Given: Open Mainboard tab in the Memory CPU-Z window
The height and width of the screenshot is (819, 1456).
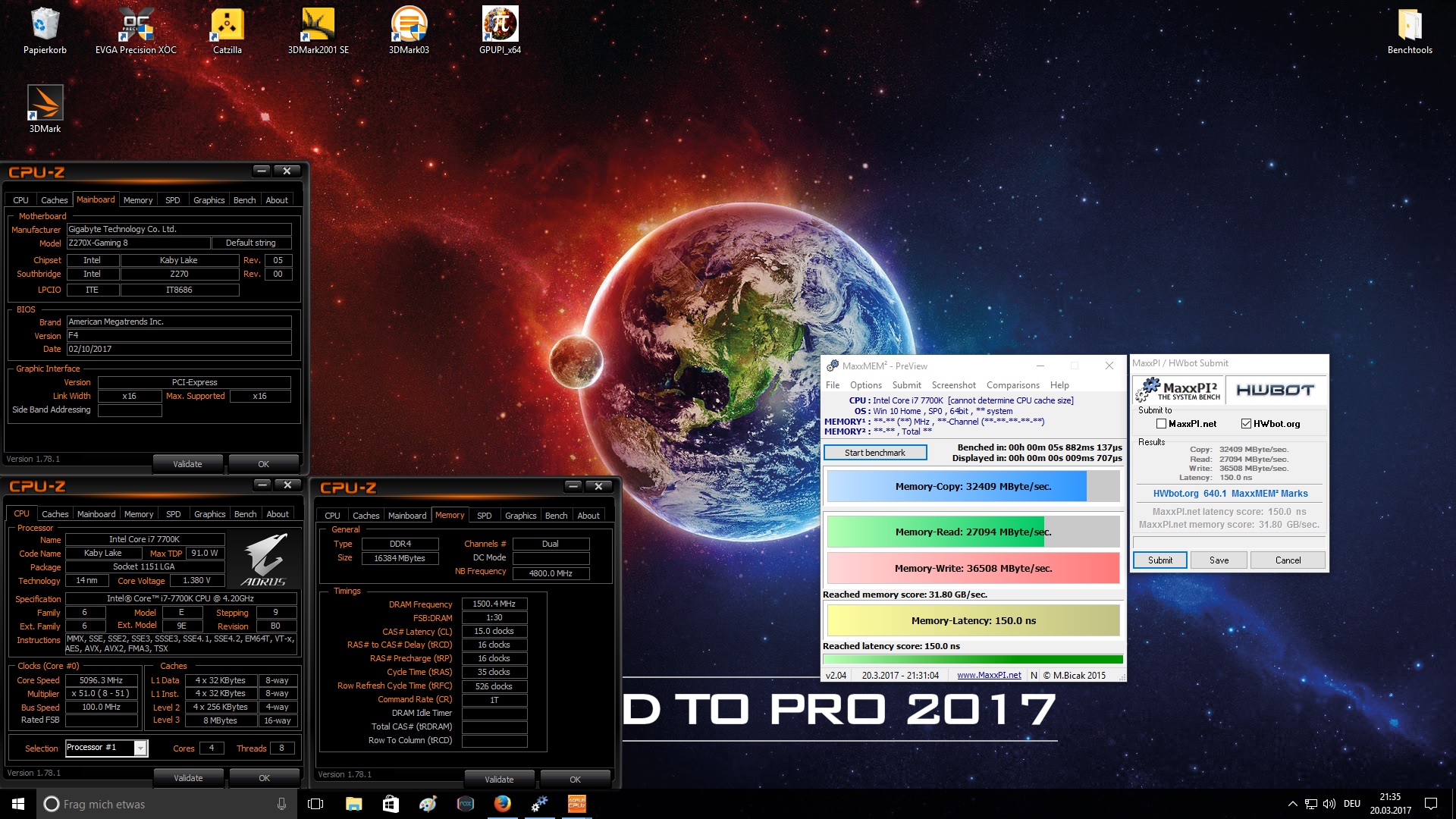Looking at the screenshot, I should pyautogui.click(x=407, y=516).
